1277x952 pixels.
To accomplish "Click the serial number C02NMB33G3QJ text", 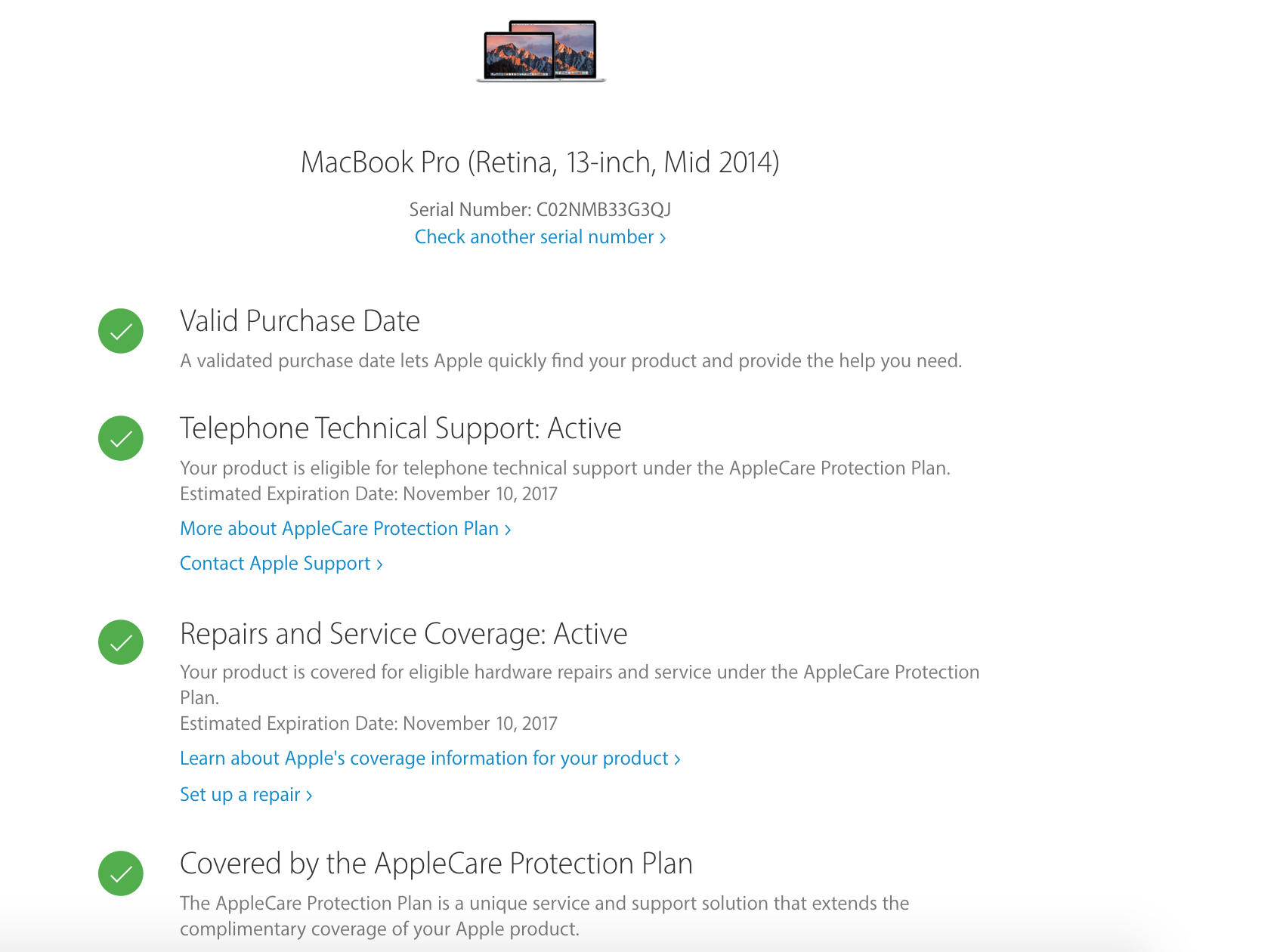I will tap(604, 210).
